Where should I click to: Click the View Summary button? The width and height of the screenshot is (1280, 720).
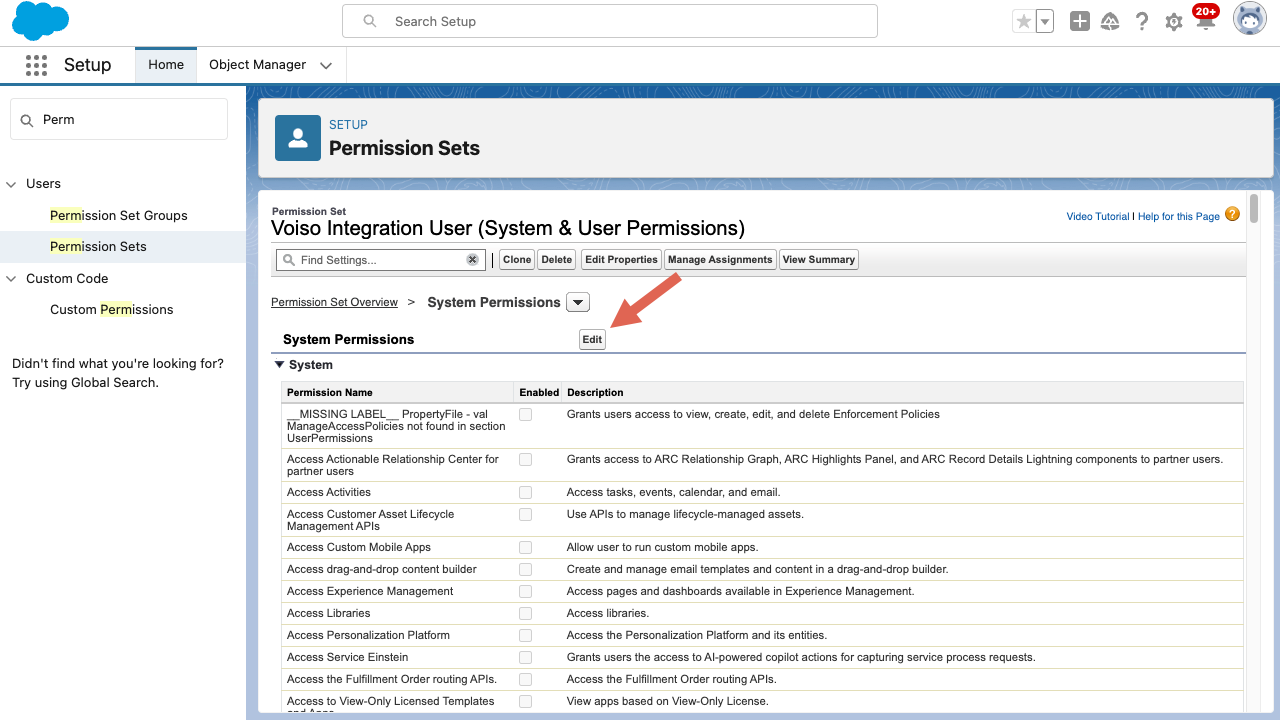click(819, 260)
